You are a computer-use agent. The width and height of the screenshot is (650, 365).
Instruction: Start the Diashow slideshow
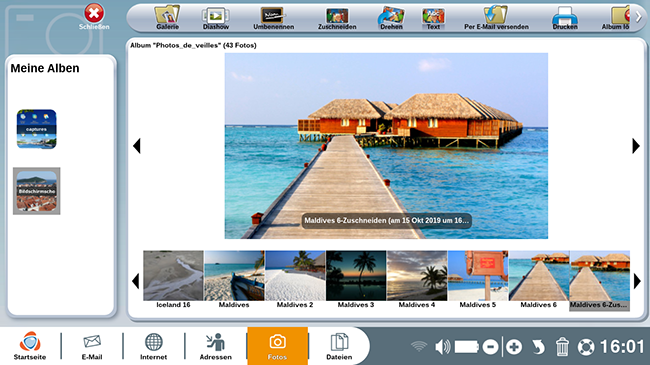coord(216,17)
